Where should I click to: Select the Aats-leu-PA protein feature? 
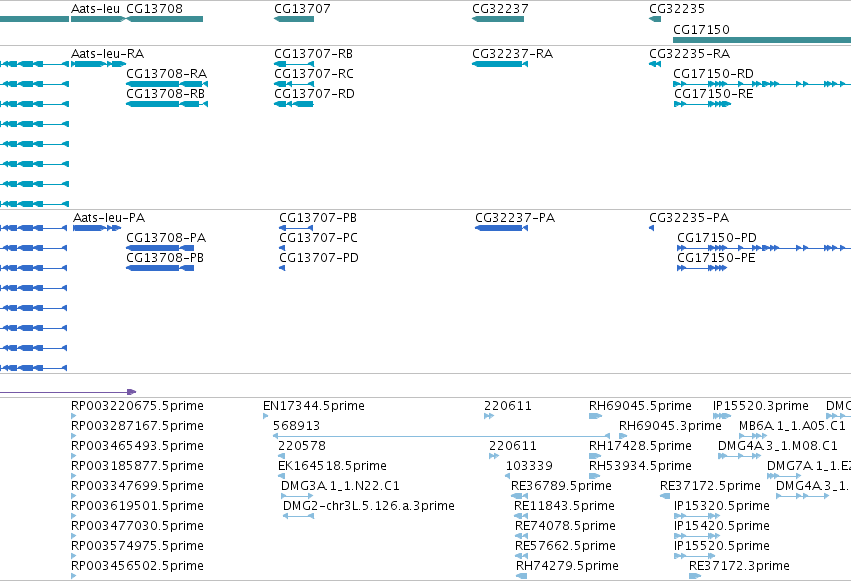point(97,228)
